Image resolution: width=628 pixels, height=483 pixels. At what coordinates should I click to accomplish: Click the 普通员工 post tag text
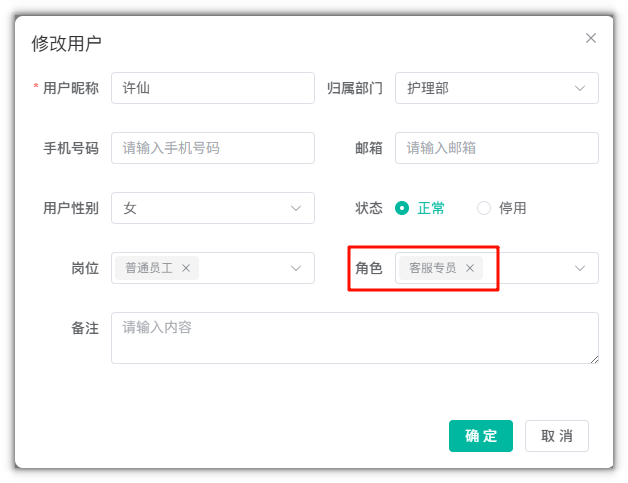point(149,268)
